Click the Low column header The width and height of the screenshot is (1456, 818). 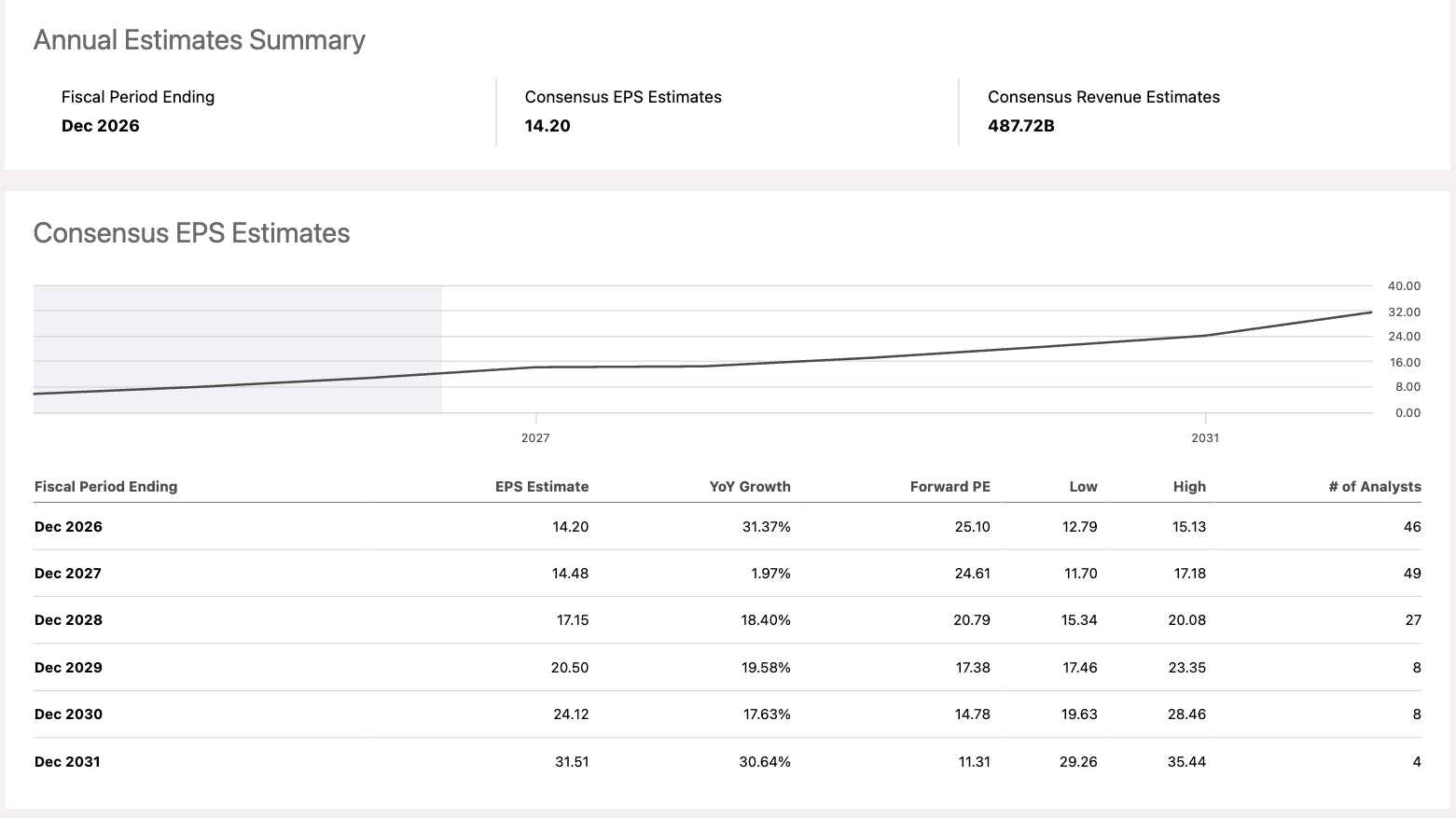(1083, 487)
